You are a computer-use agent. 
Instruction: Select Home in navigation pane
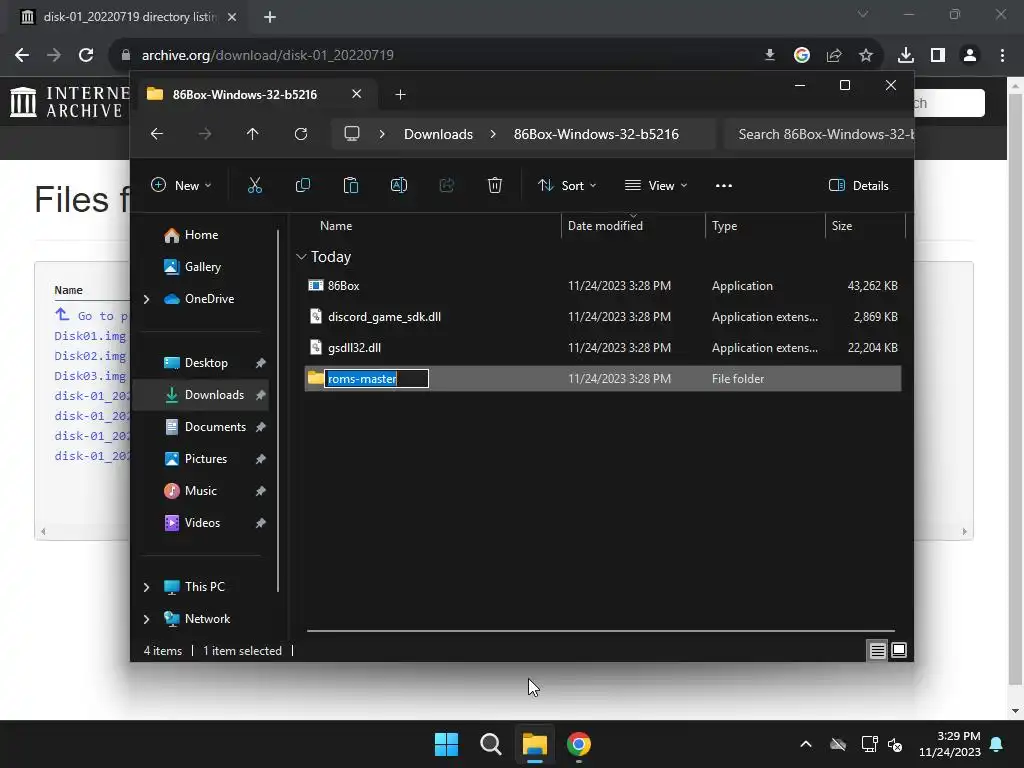coord(200,235)
